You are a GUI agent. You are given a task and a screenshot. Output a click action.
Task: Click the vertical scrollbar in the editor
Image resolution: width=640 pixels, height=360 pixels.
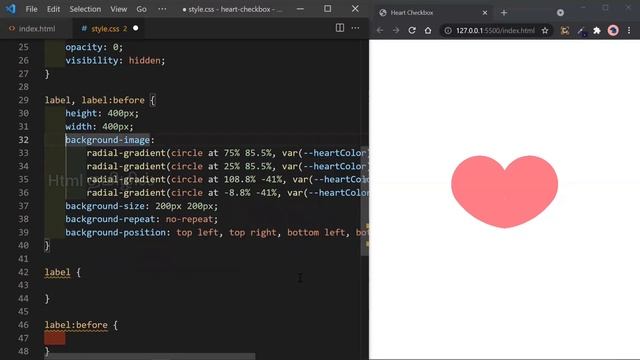364,201
